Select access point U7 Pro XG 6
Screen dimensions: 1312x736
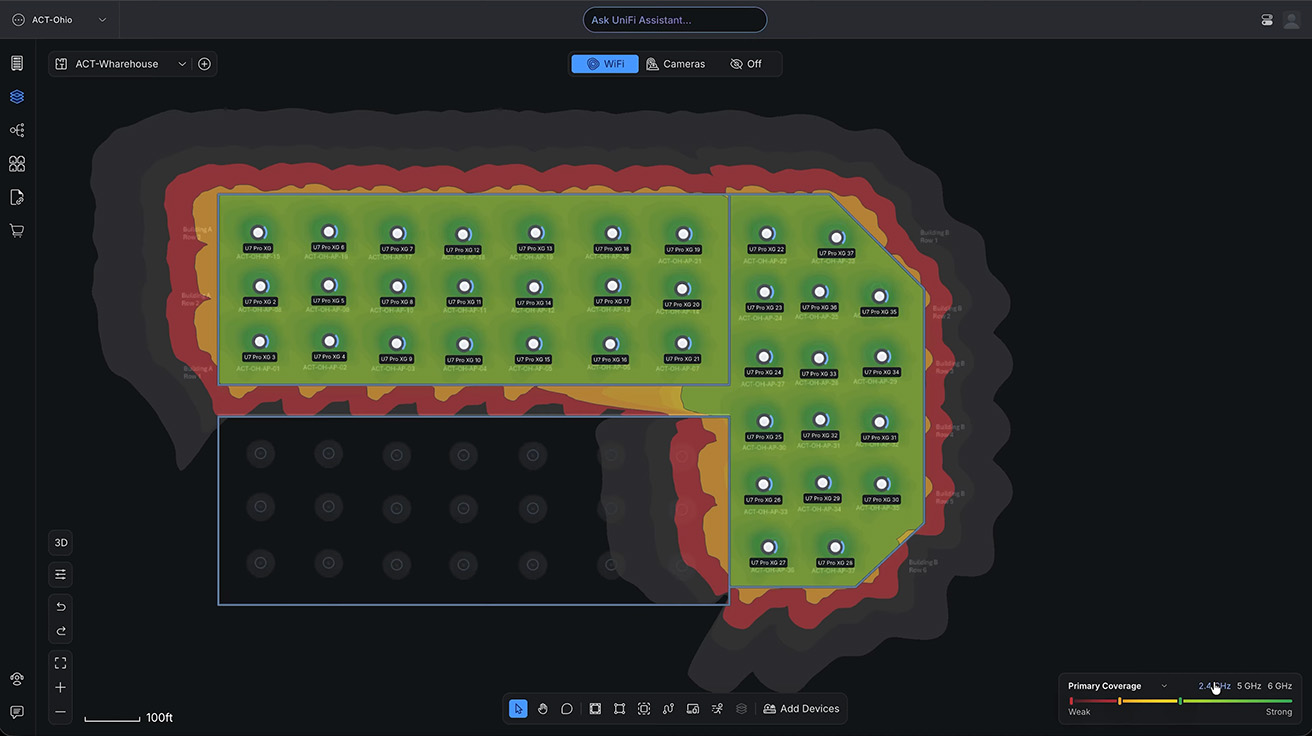329,232
